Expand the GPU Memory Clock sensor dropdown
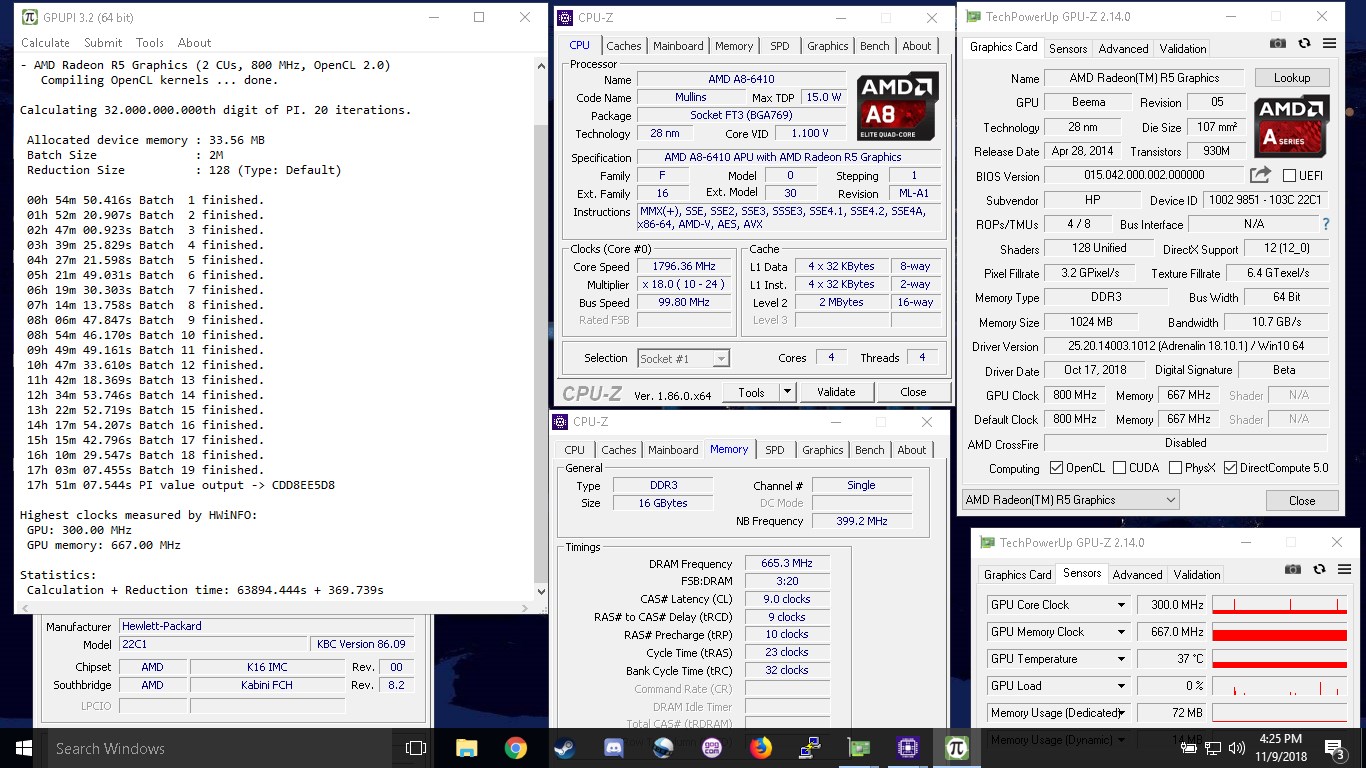Image resolution: width=1366 pixels, height=768 pixels. click(1121, 632)
